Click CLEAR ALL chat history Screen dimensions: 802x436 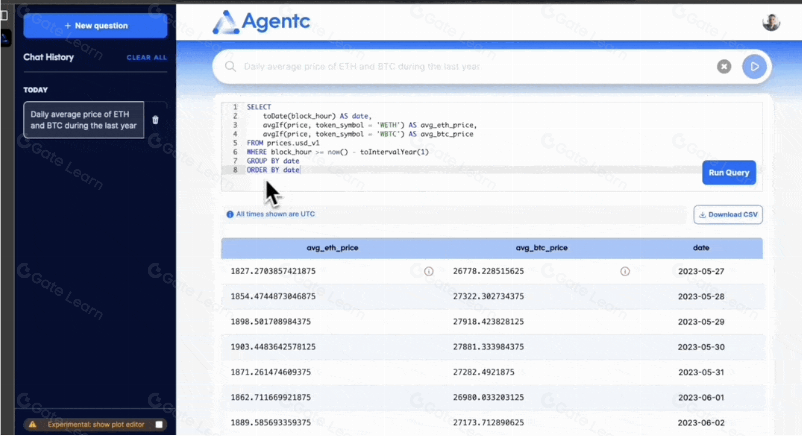[x=146, y=57]
